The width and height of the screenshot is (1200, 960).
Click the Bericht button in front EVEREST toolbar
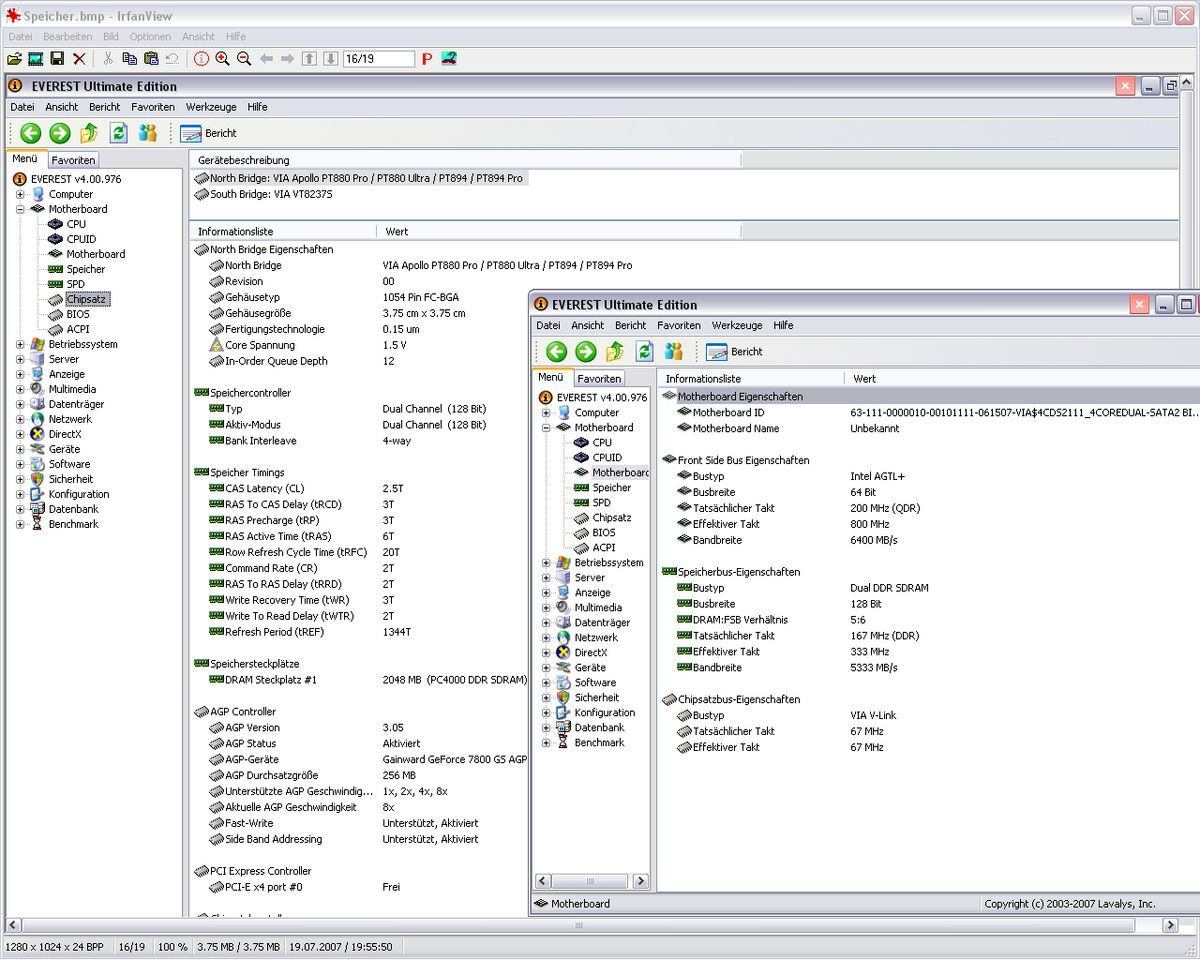click(x=735, y=351)
